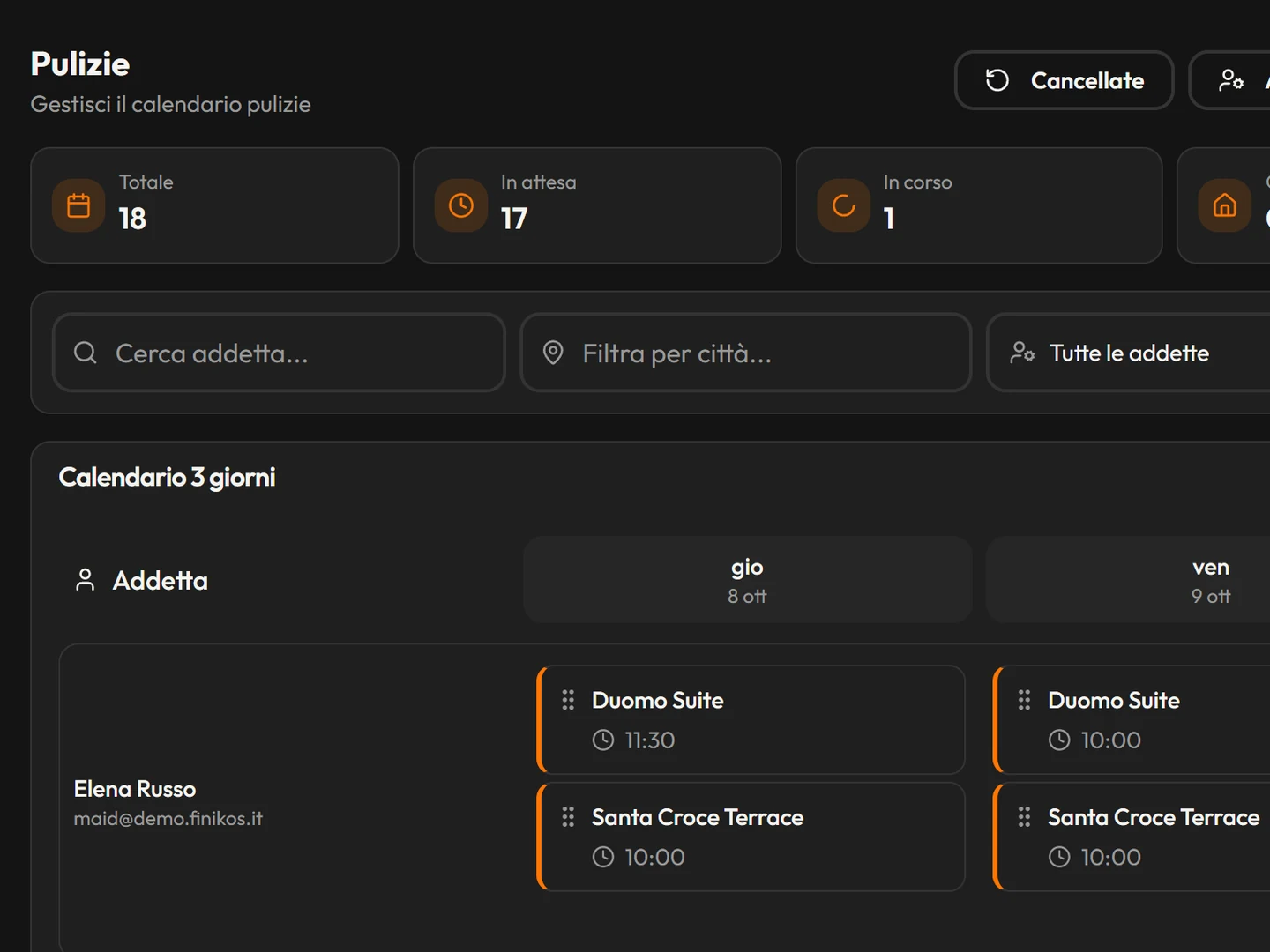Open Santa Croce Terrace card under ven
The width and height of the screenshot is (1270, 952).
pyautogui.click(x=1132, y=837)
